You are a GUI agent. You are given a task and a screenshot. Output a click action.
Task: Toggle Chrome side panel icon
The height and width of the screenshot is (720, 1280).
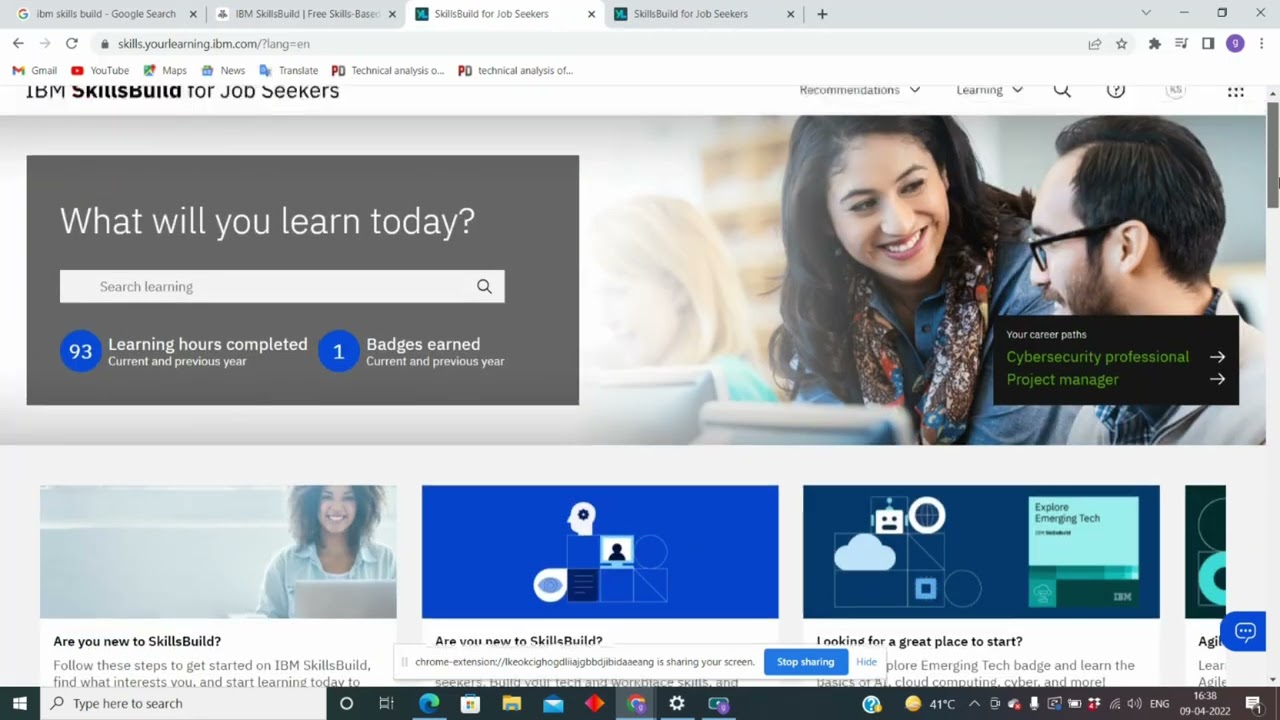coord(1208,44)
